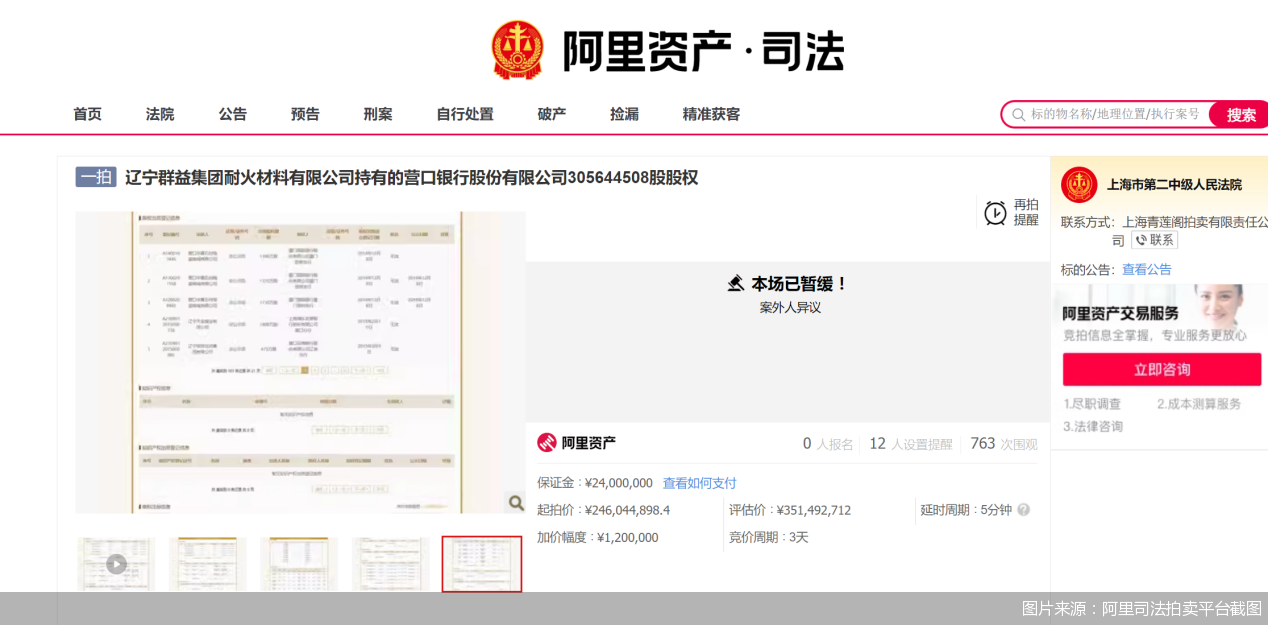Viewport: 1268px width, 625px height.
Task: Click the 竞价周期 3天 text
Action: click(768, 537)
